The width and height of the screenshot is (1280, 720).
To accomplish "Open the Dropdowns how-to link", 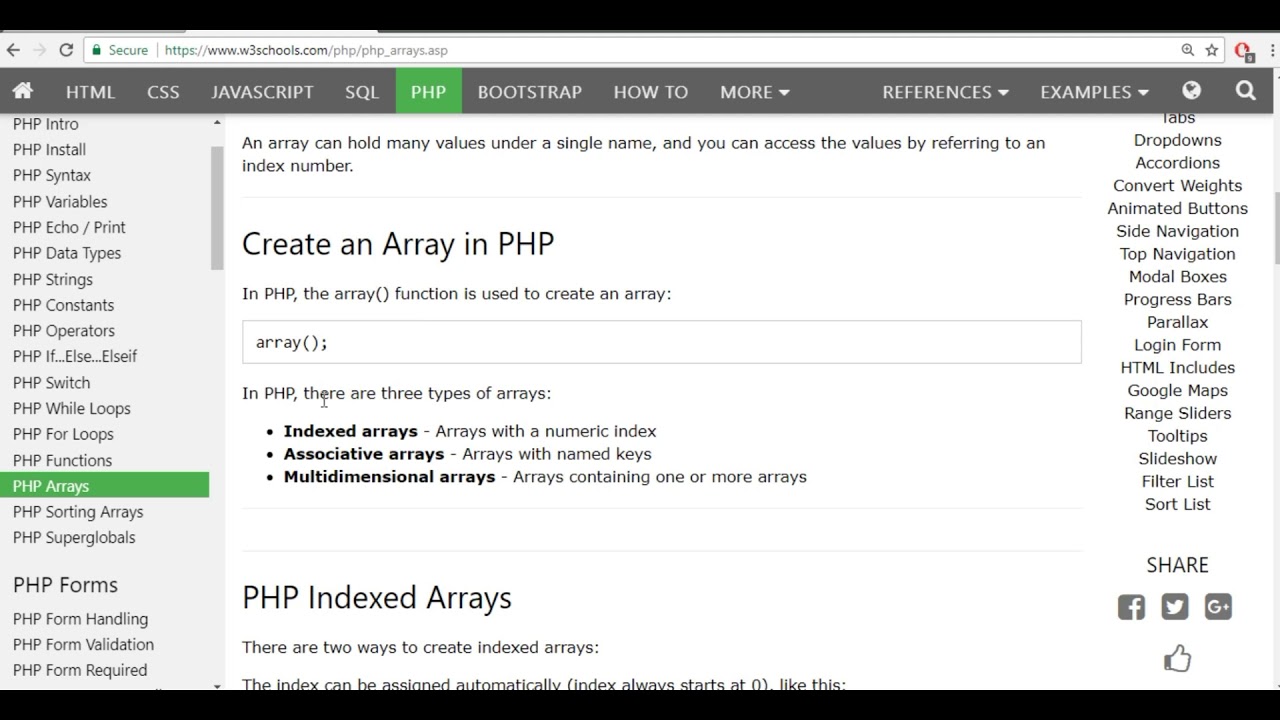I will pyautogui.click(x=1177, y=140).
